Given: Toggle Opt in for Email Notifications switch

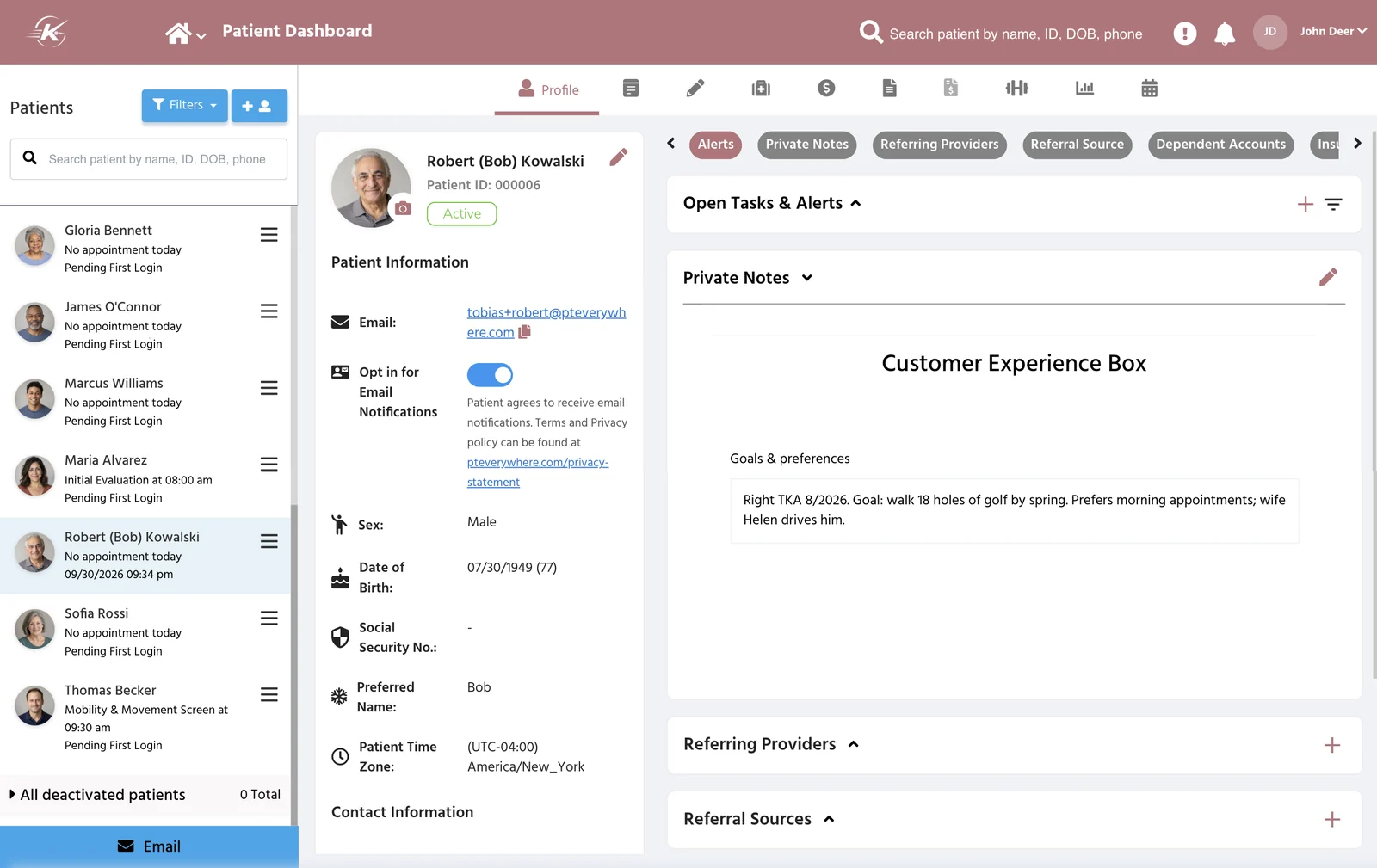Looking at the screenshot, I should point(490,375).
